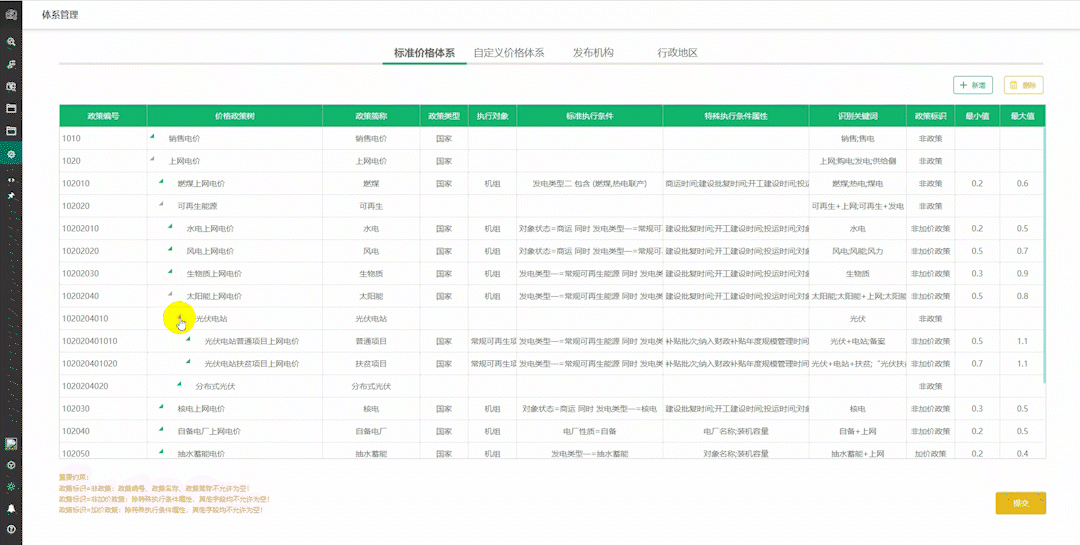Viewport: 1080px width, 545px height.
Task: Click the magnifier search icon in sidebar
Action: coord(11,42)
